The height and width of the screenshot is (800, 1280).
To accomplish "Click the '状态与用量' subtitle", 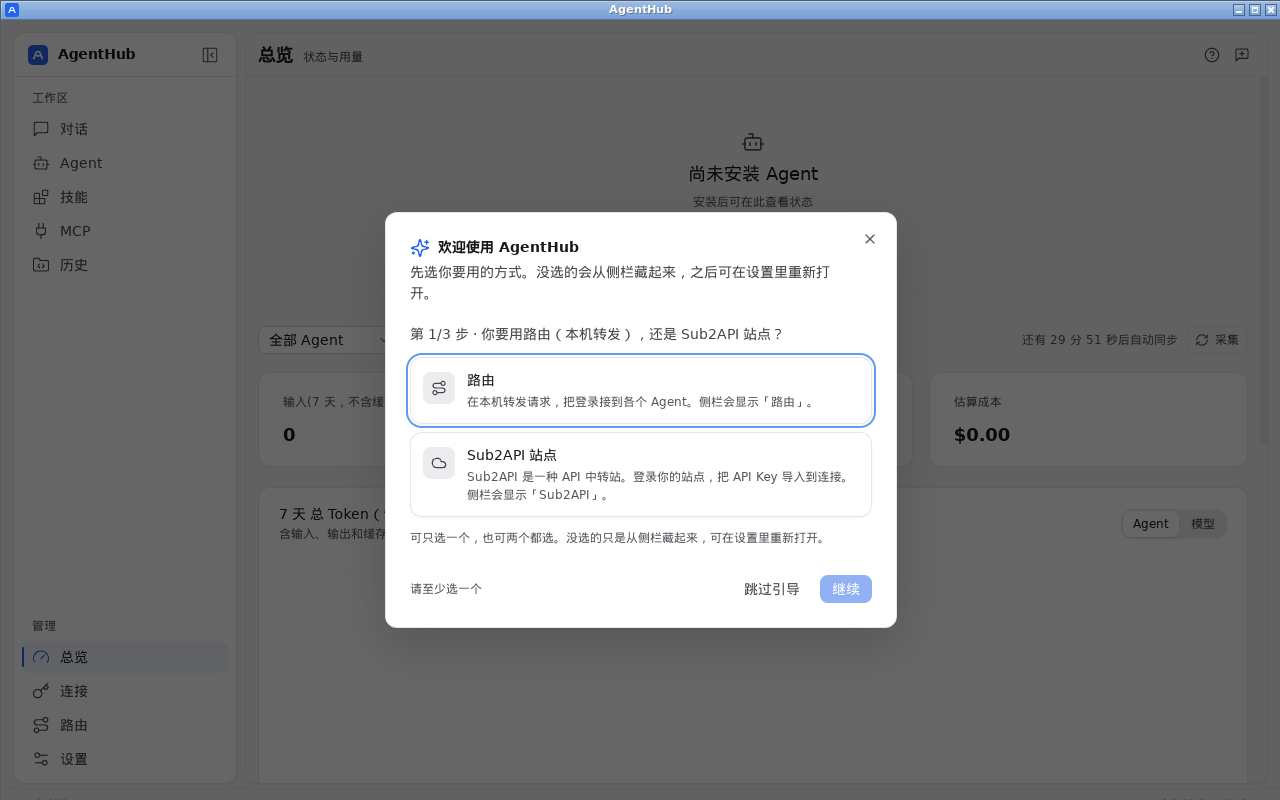I will [x=333, y=57].
